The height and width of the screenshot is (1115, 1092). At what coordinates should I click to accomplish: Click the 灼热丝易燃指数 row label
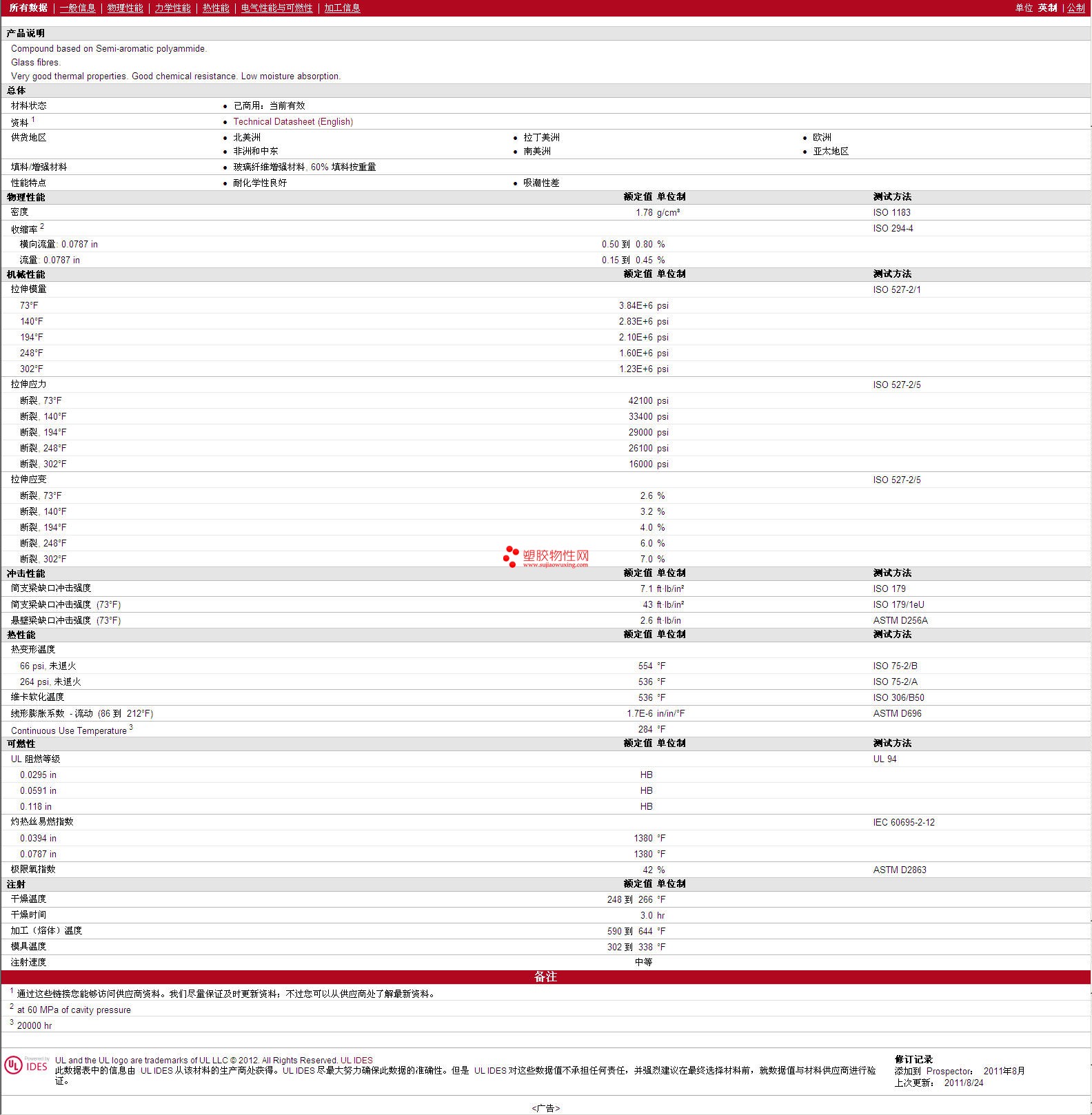click(42, 822)
